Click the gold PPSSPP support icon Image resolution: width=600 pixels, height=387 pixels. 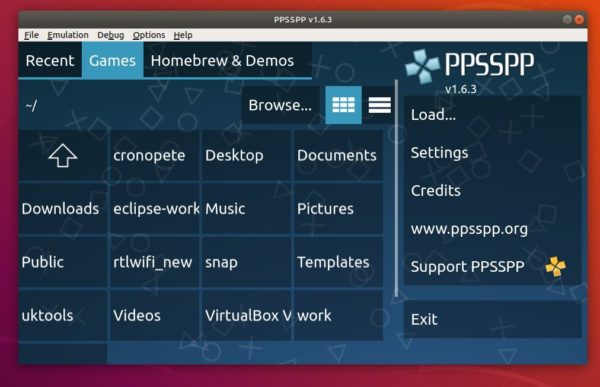[x=556, y=266]
